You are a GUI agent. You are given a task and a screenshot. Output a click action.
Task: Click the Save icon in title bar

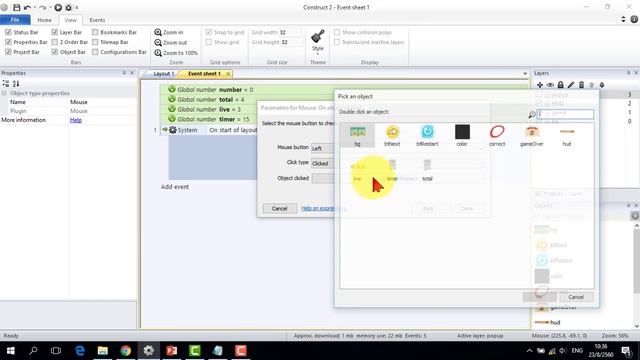(17, 7)
